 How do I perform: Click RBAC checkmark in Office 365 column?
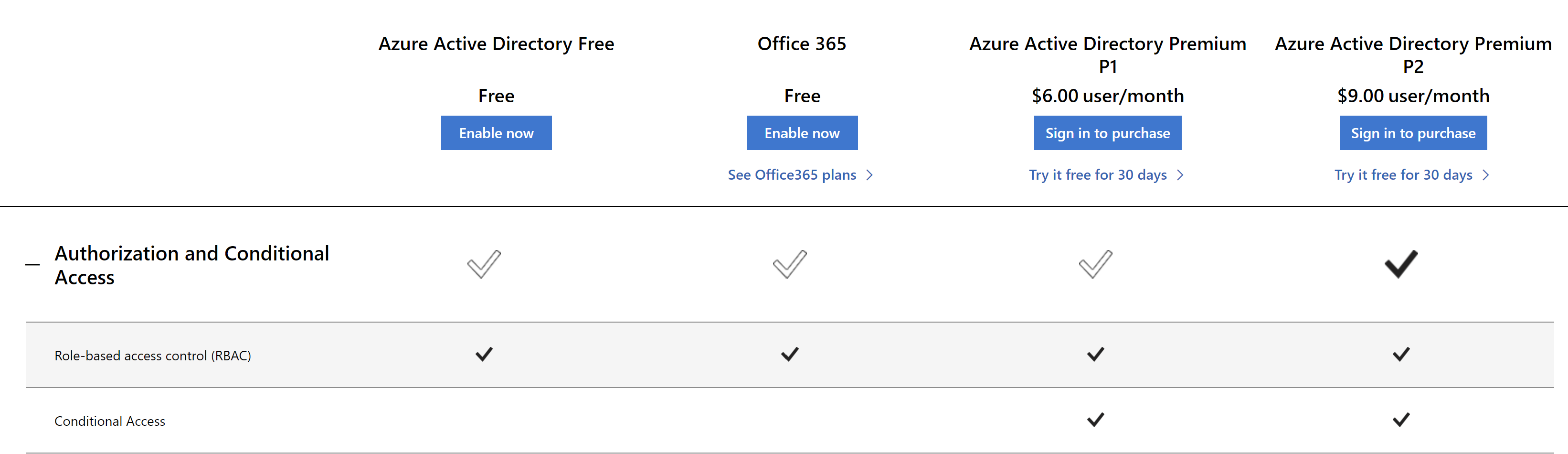789,354
